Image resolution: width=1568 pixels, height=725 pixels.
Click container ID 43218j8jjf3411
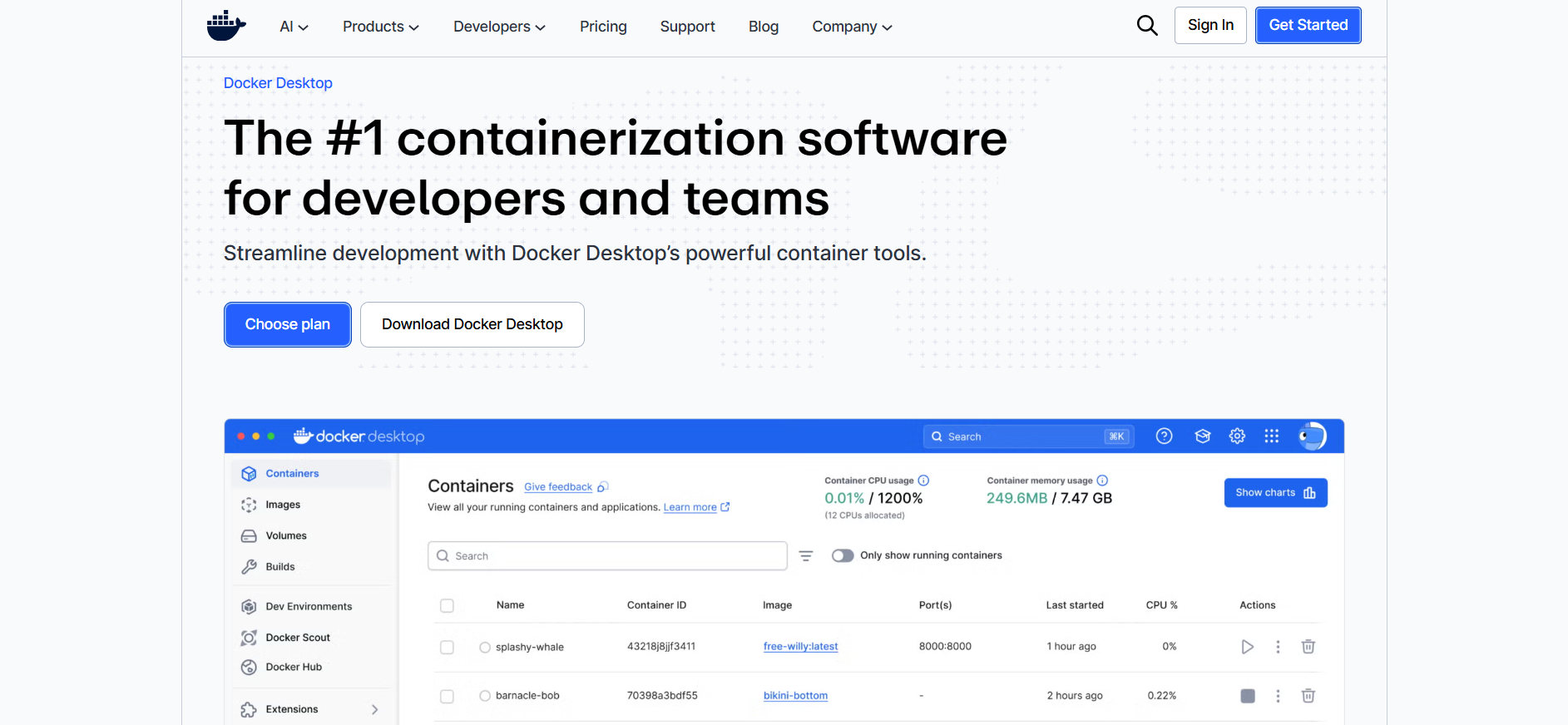(x=661, y=647)
